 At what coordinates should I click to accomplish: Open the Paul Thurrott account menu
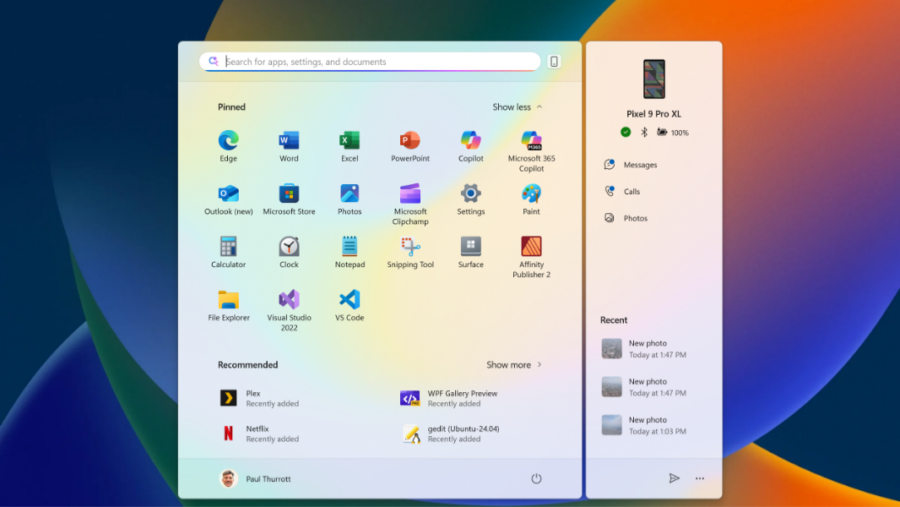point(255,478)
